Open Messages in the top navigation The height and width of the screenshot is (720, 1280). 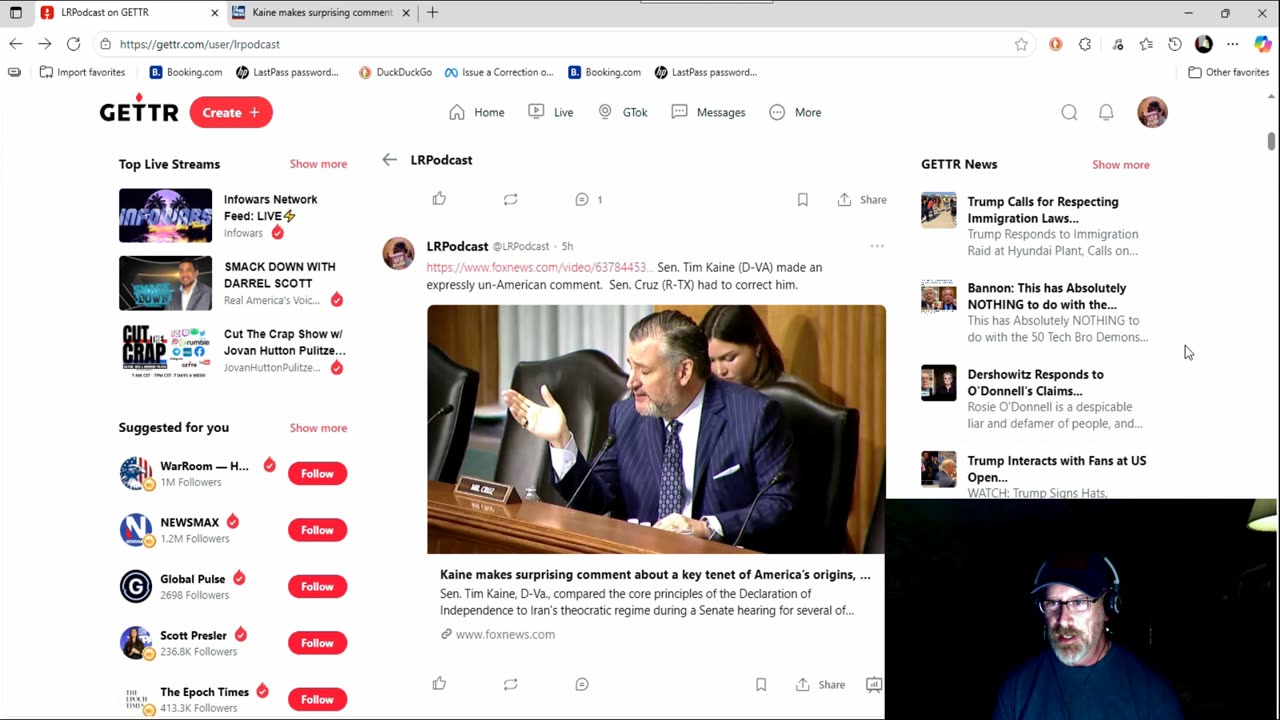pos(708,112)
